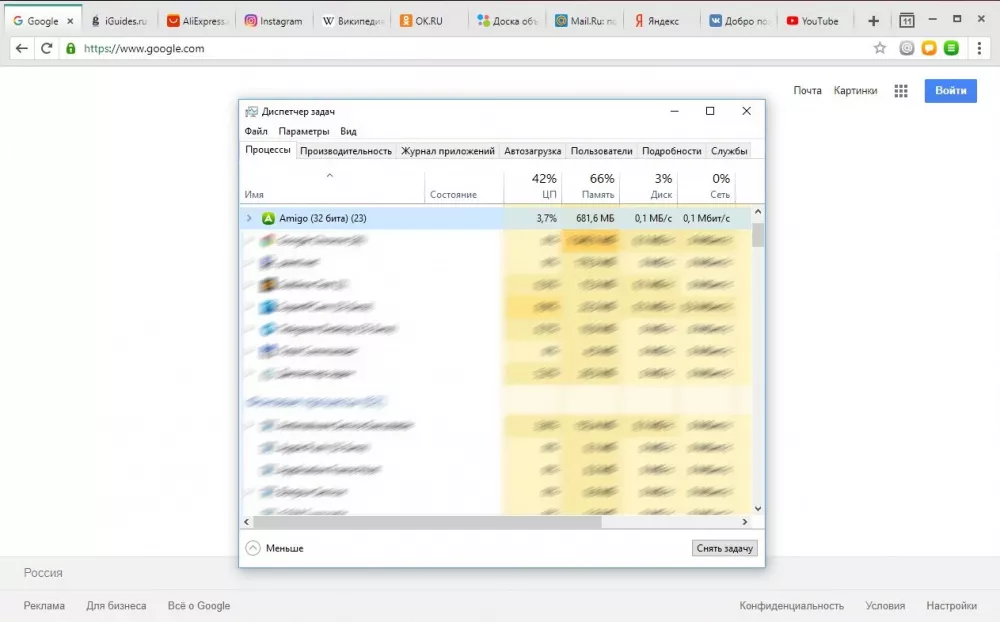The width and height of the screenshot is (1000, 622).
Task: Reload the page with the refresh icon
Action: [46, 48]
